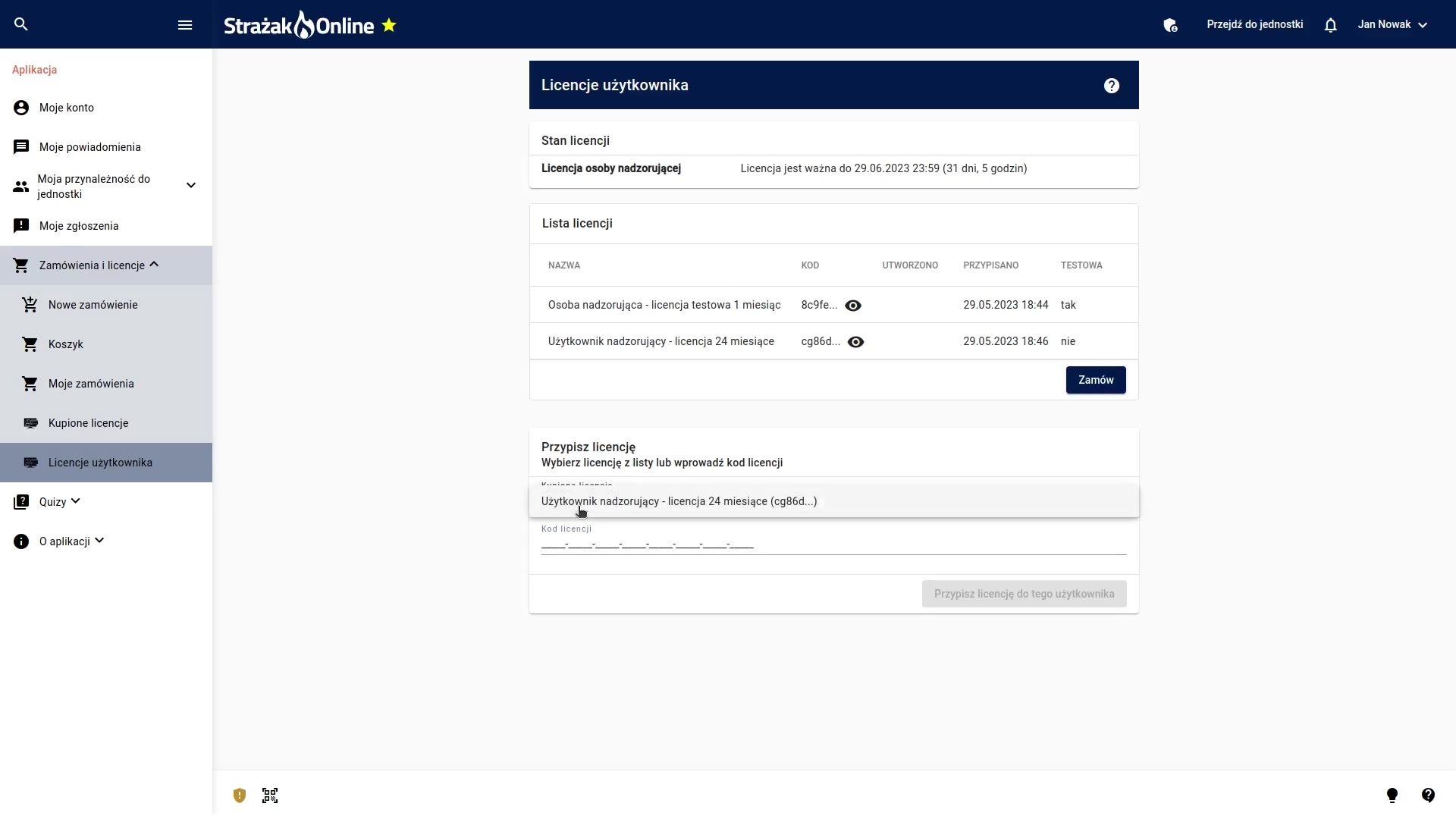This screenshot has height=819, width=1456.
Task: Select Użytkownik nadzorujący 24 miesiące (cg86d...) option
Action: [834, 501]
